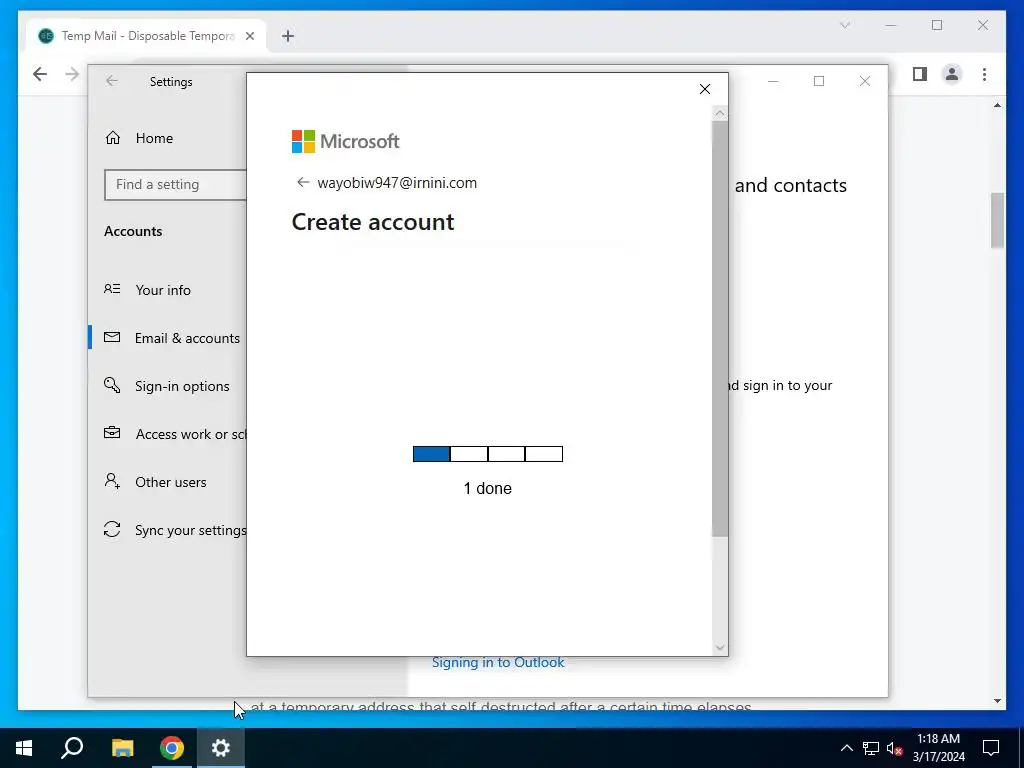Click the network tray icon
The width and height of the screenshot is (1024, 768).
871,748
